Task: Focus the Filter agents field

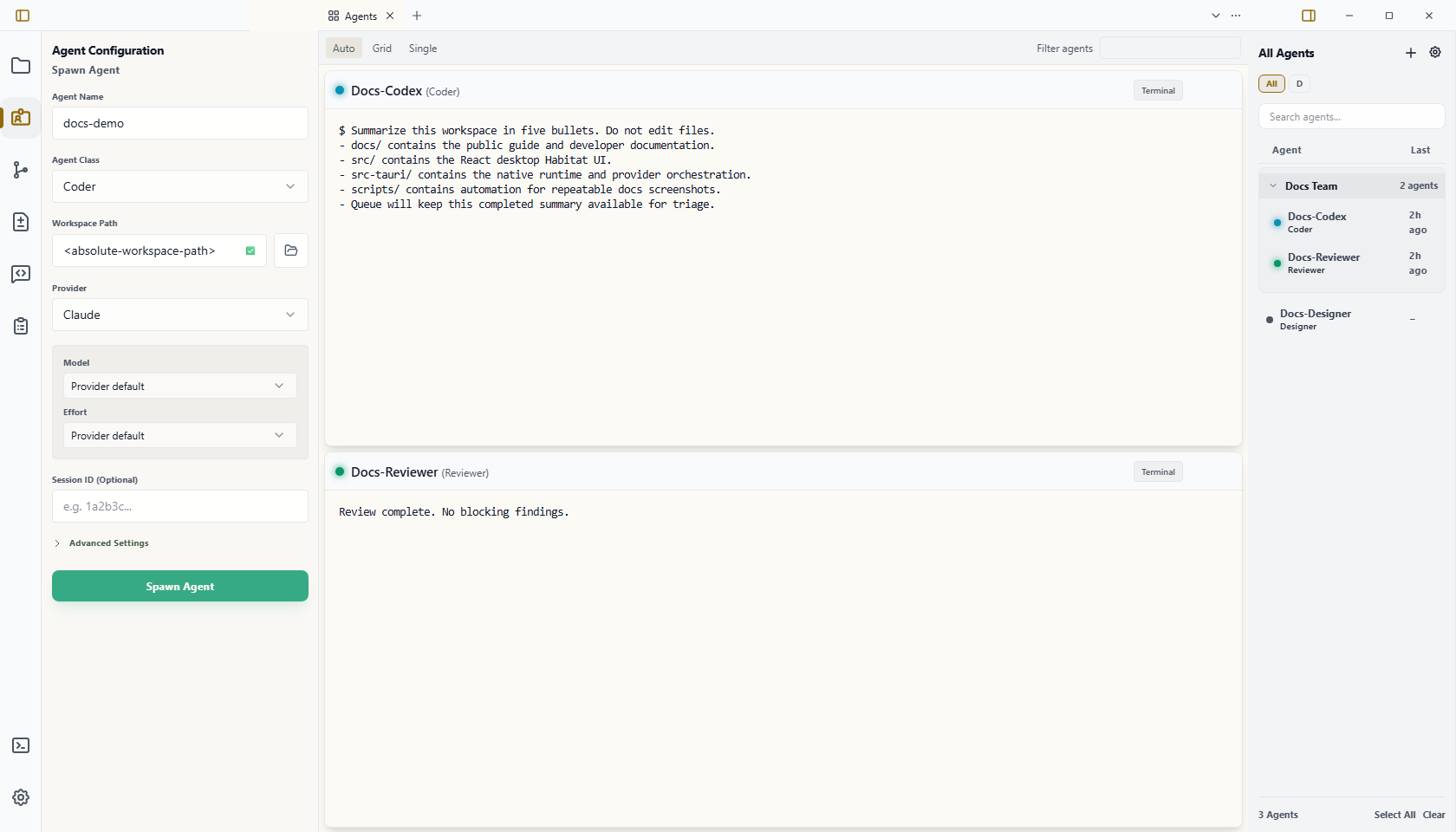Action: point(1170,49)
